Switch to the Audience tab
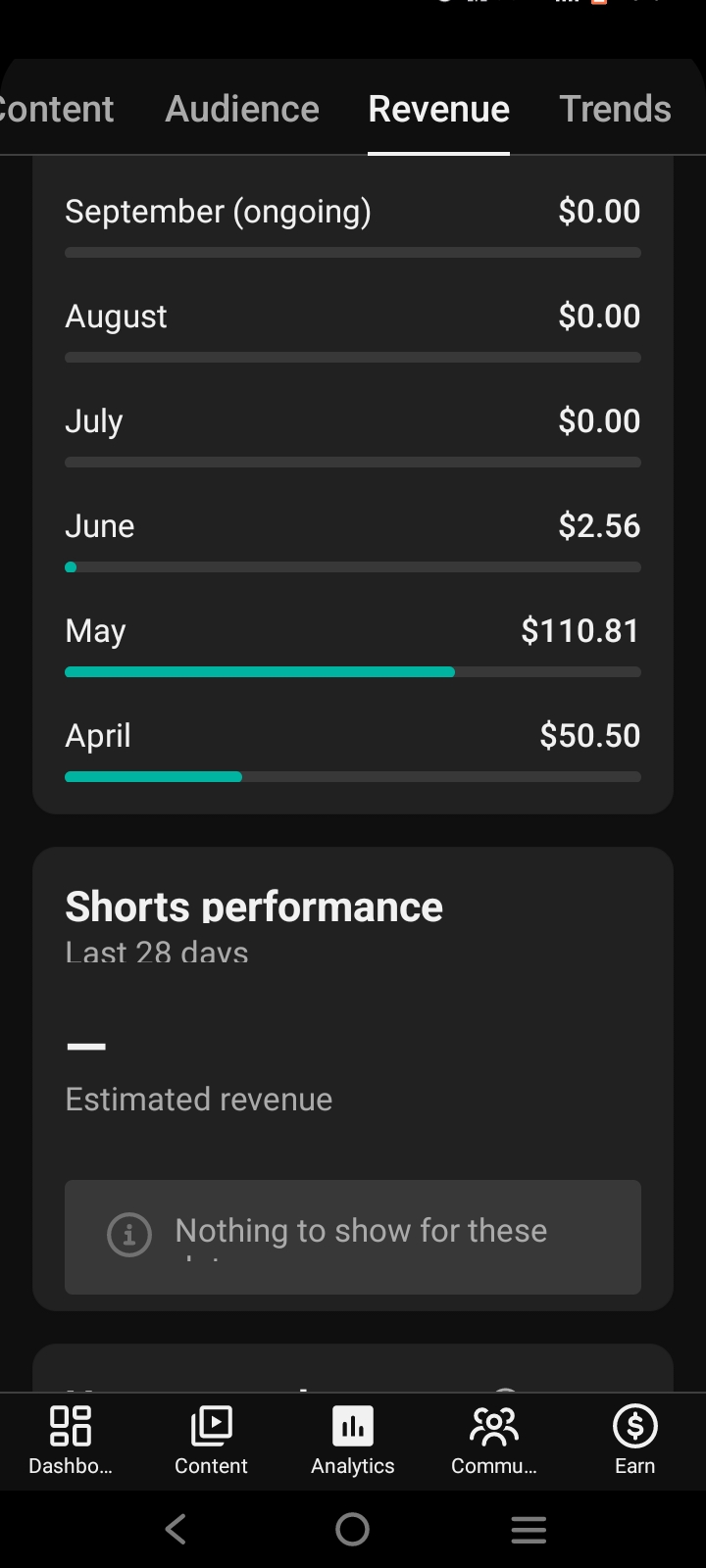706x1568 pixels. (242, 108)
